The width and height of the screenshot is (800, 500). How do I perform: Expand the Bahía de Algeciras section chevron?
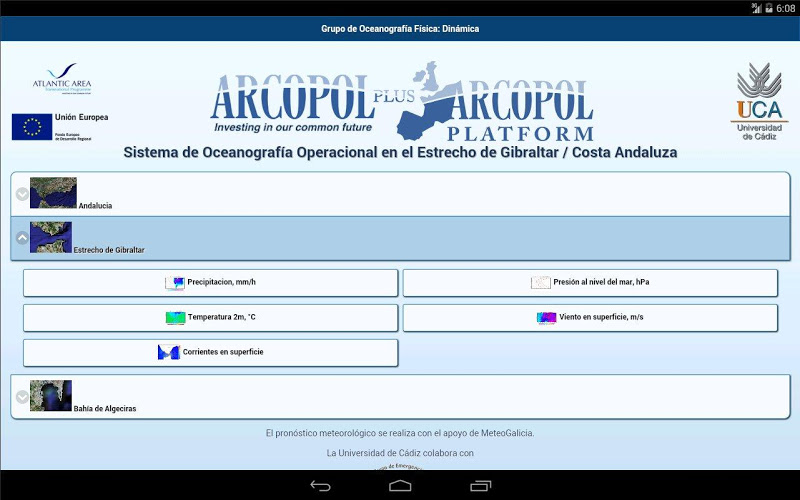[22, 396]
